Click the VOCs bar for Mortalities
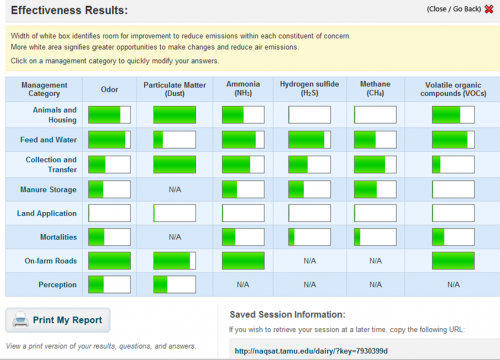This screenshot has width=500, height=360. click(453, 237)
